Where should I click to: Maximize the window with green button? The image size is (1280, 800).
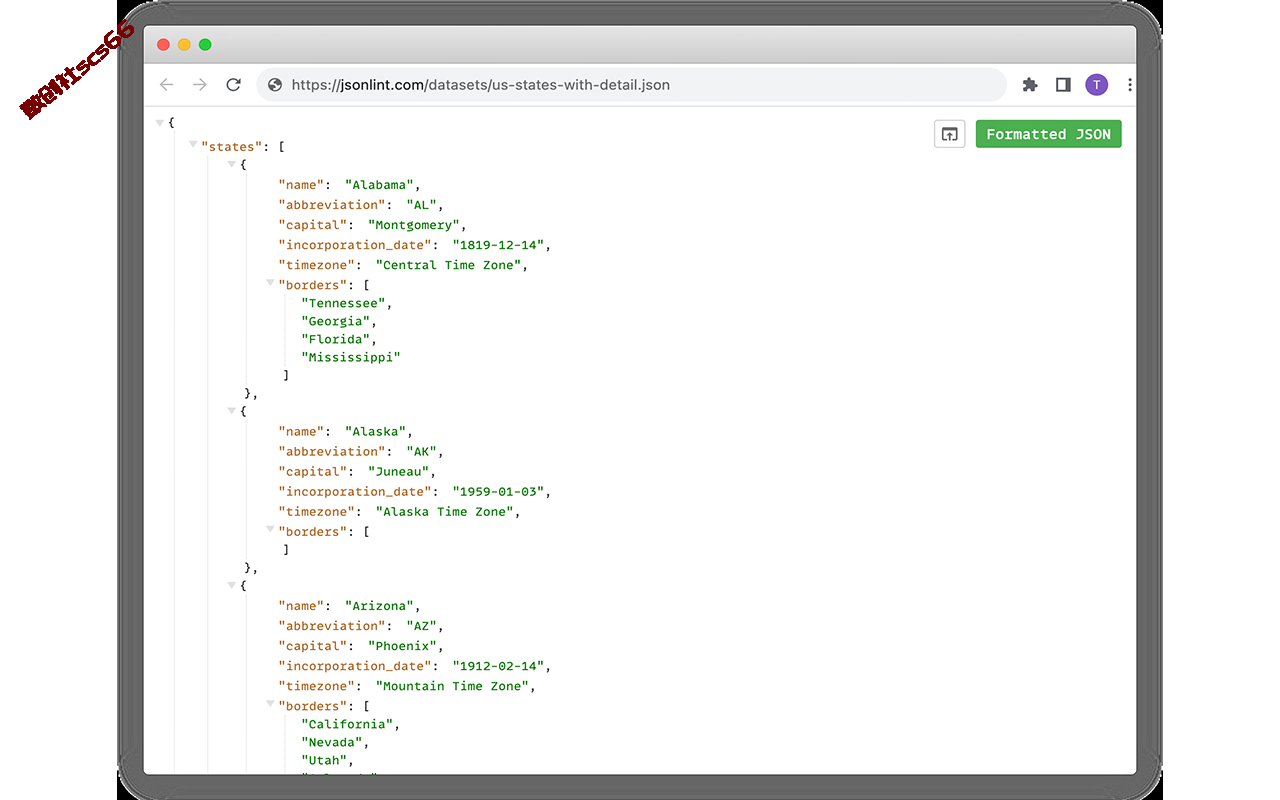[205, 44]
